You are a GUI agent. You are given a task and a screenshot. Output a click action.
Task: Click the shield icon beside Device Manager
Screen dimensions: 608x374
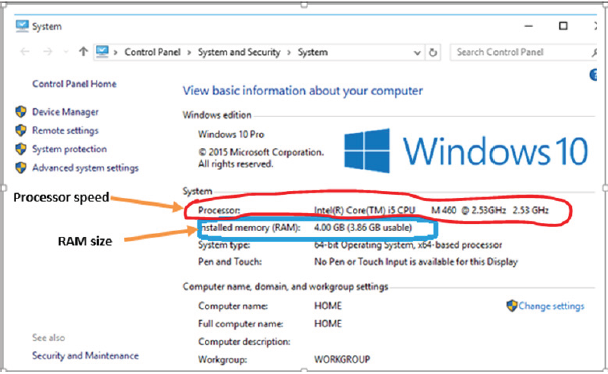tap(21, 112)
